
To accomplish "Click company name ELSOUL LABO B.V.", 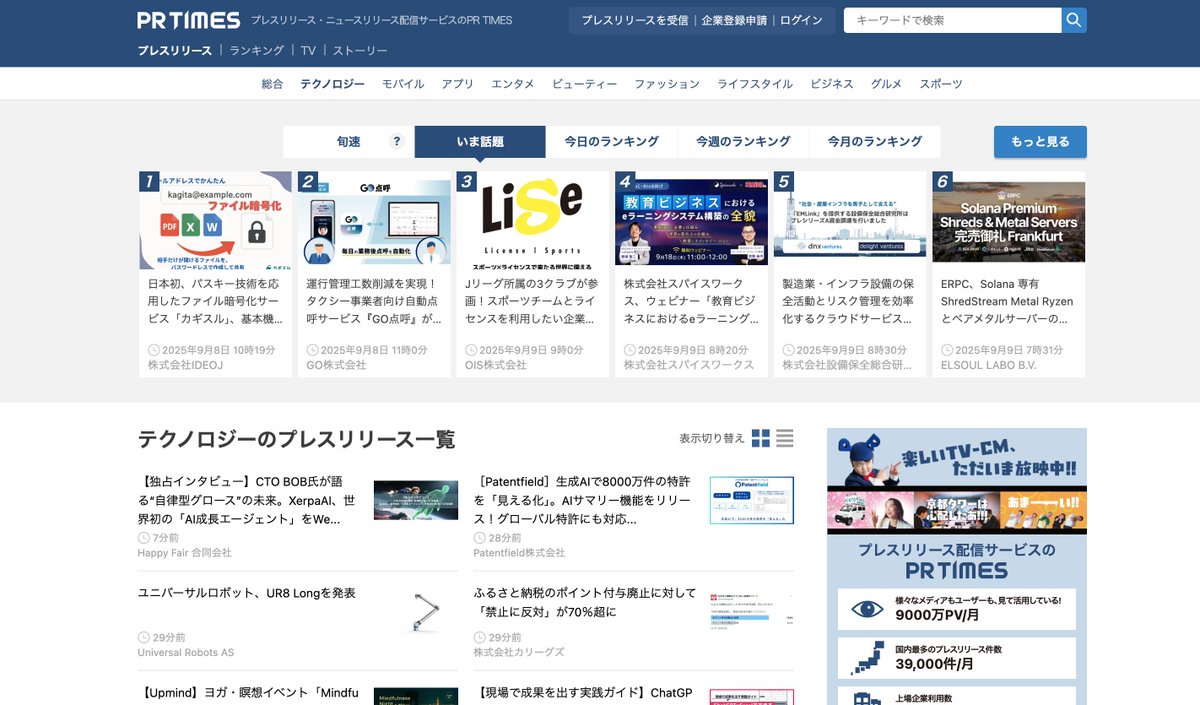I will [989, 365].
